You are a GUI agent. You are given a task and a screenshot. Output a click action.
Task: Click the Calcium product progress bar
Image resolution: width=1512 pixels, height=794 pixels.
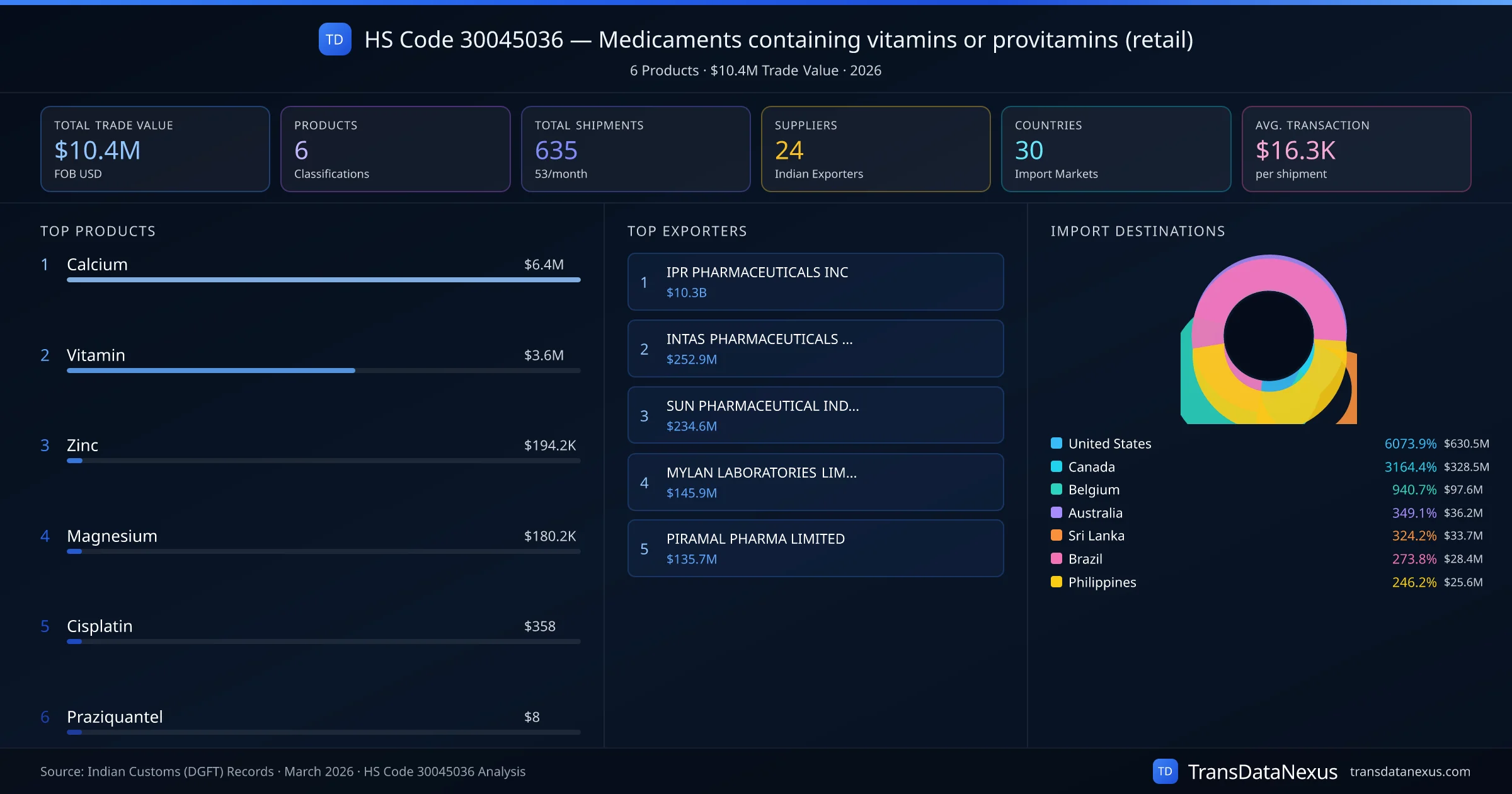[x=323, y=280]
